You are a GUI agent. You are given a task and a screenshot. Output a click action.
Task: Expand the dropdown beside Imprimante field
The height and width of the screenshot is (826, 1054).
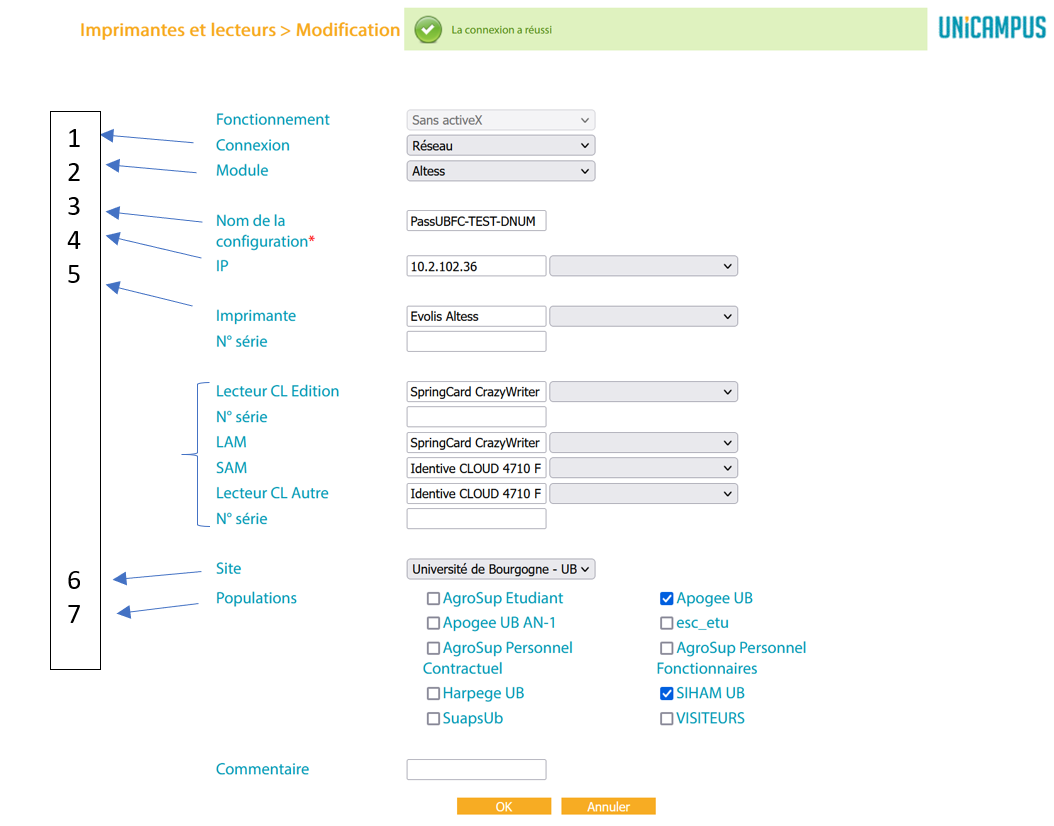[643, 317]
